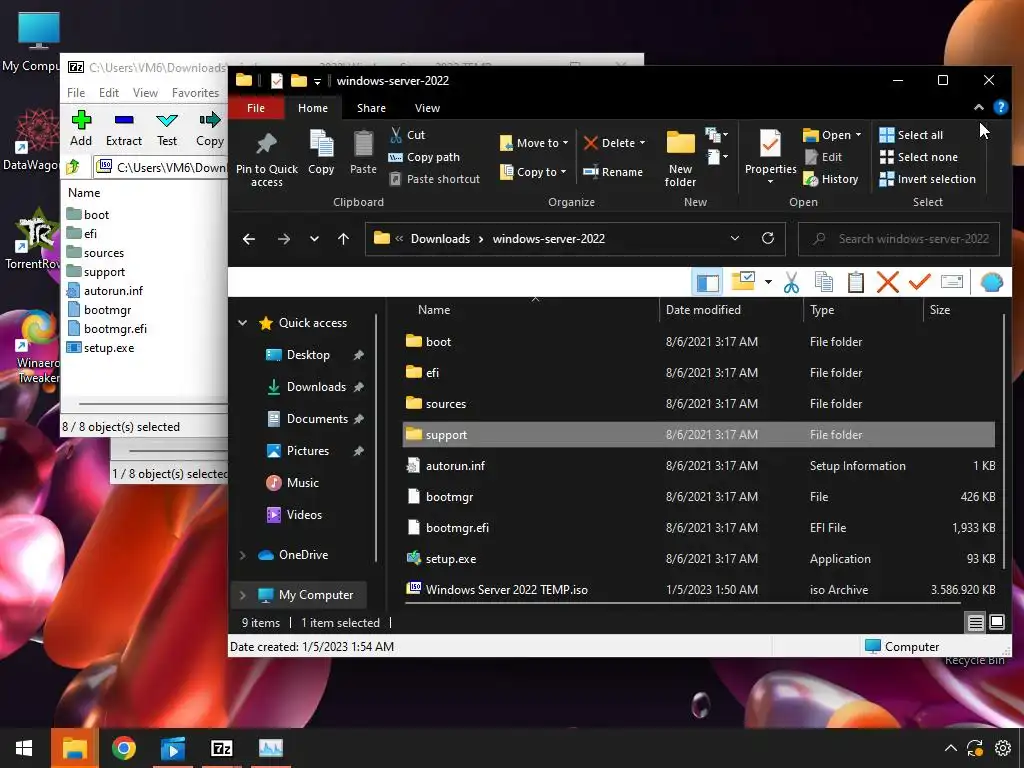The image size is (1024, 768).
Task: Click Invert selection in ribbon
Action: pos(927,179)
